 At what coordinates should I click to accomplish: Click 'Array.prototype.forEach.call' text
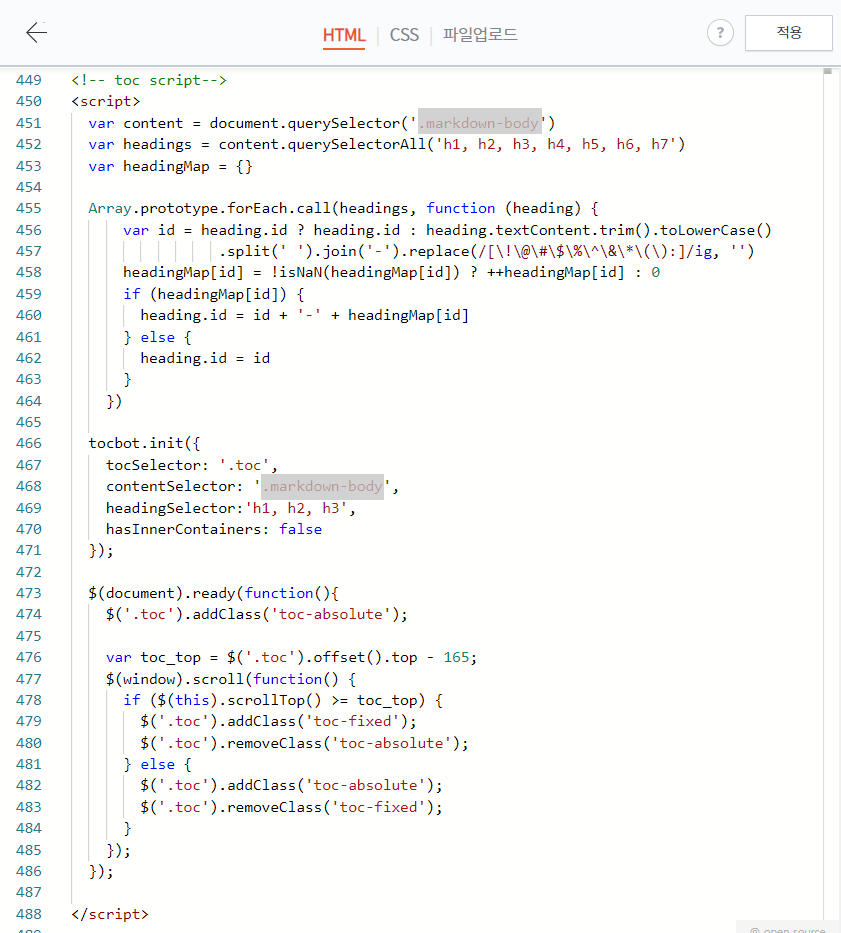pyautogui.click(x=210, y=208)
